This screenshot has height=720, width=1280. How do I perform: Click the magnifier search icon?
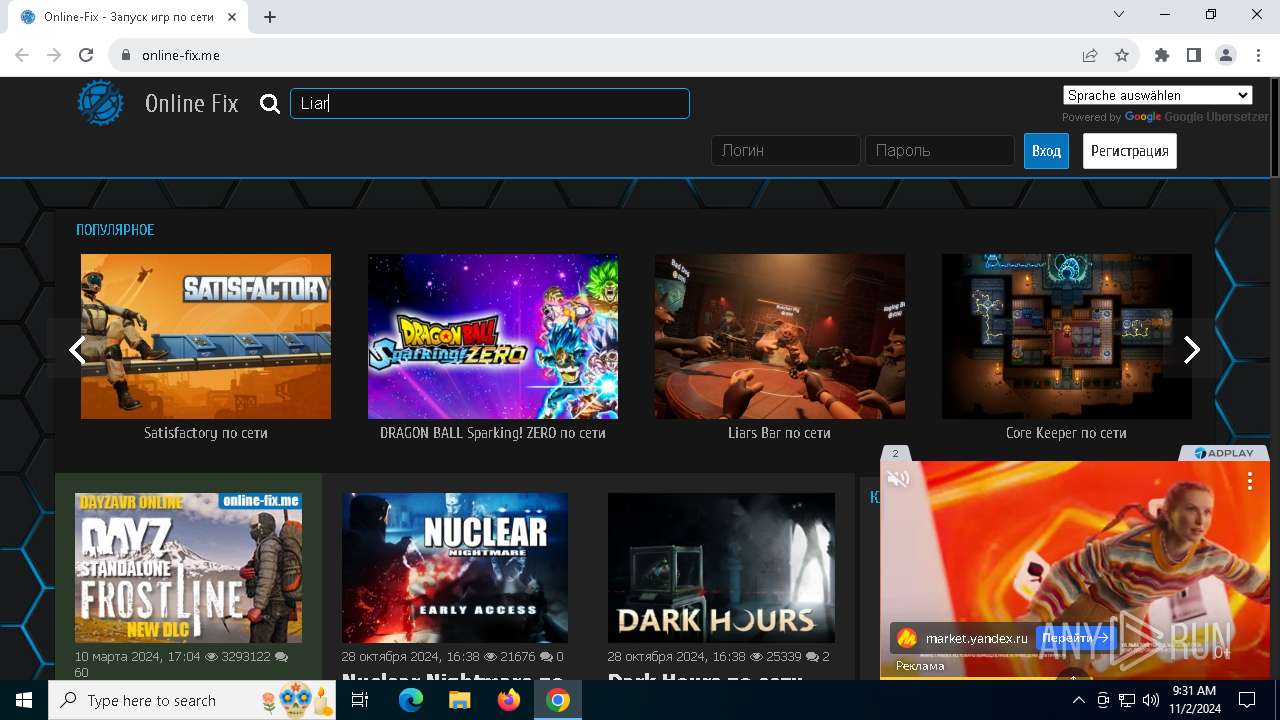pyautogui.click(x=270, y=104)
